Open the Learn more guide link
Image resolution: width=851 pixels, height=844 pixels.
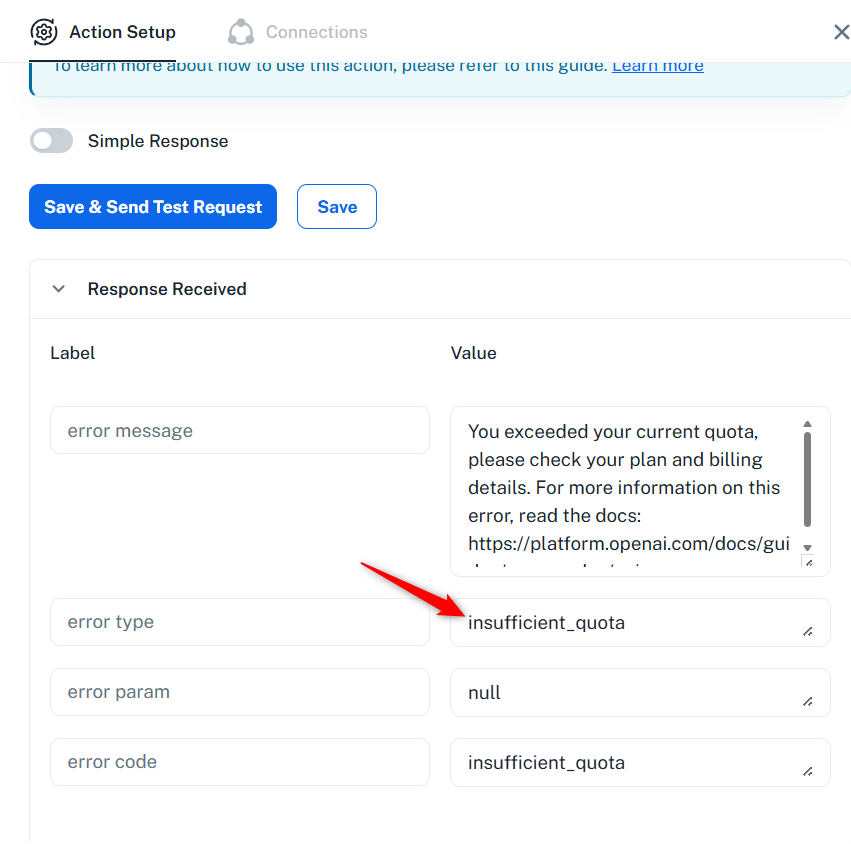click(x=657, y=66)
